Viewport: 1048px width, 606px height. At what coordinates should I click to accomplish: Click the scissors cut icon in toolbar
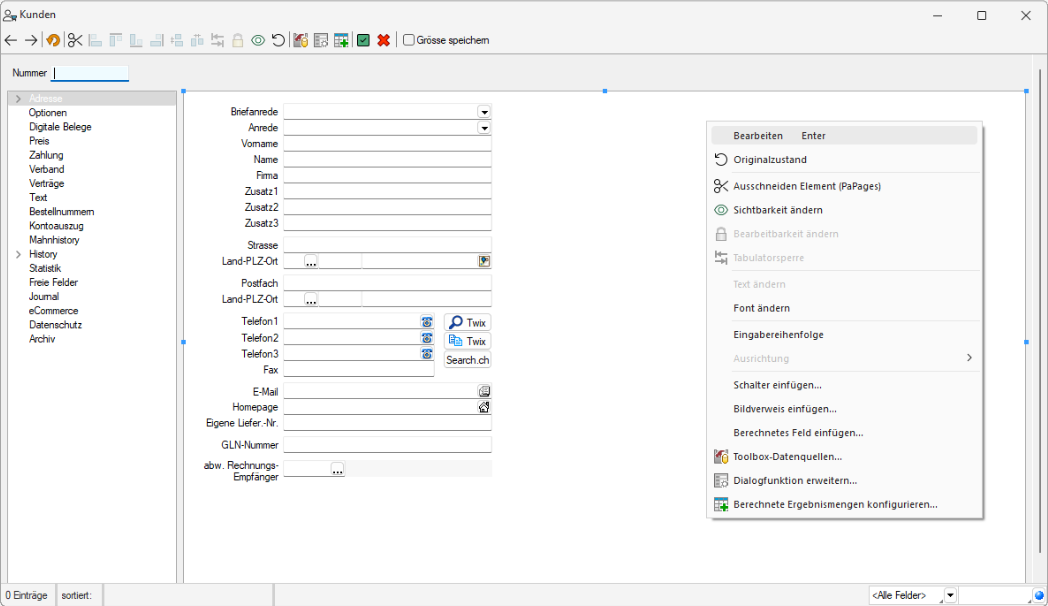click(75, 40)
